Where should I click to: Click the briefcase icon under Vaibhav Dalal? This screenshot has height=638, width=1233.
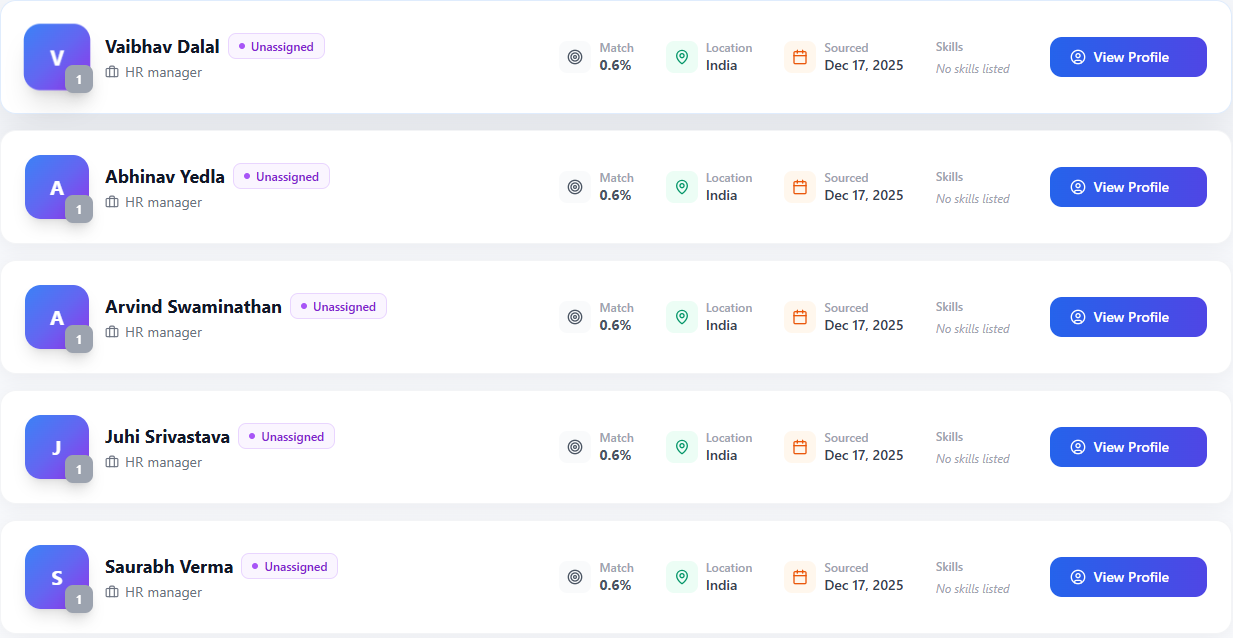click(x=112, y=72)
